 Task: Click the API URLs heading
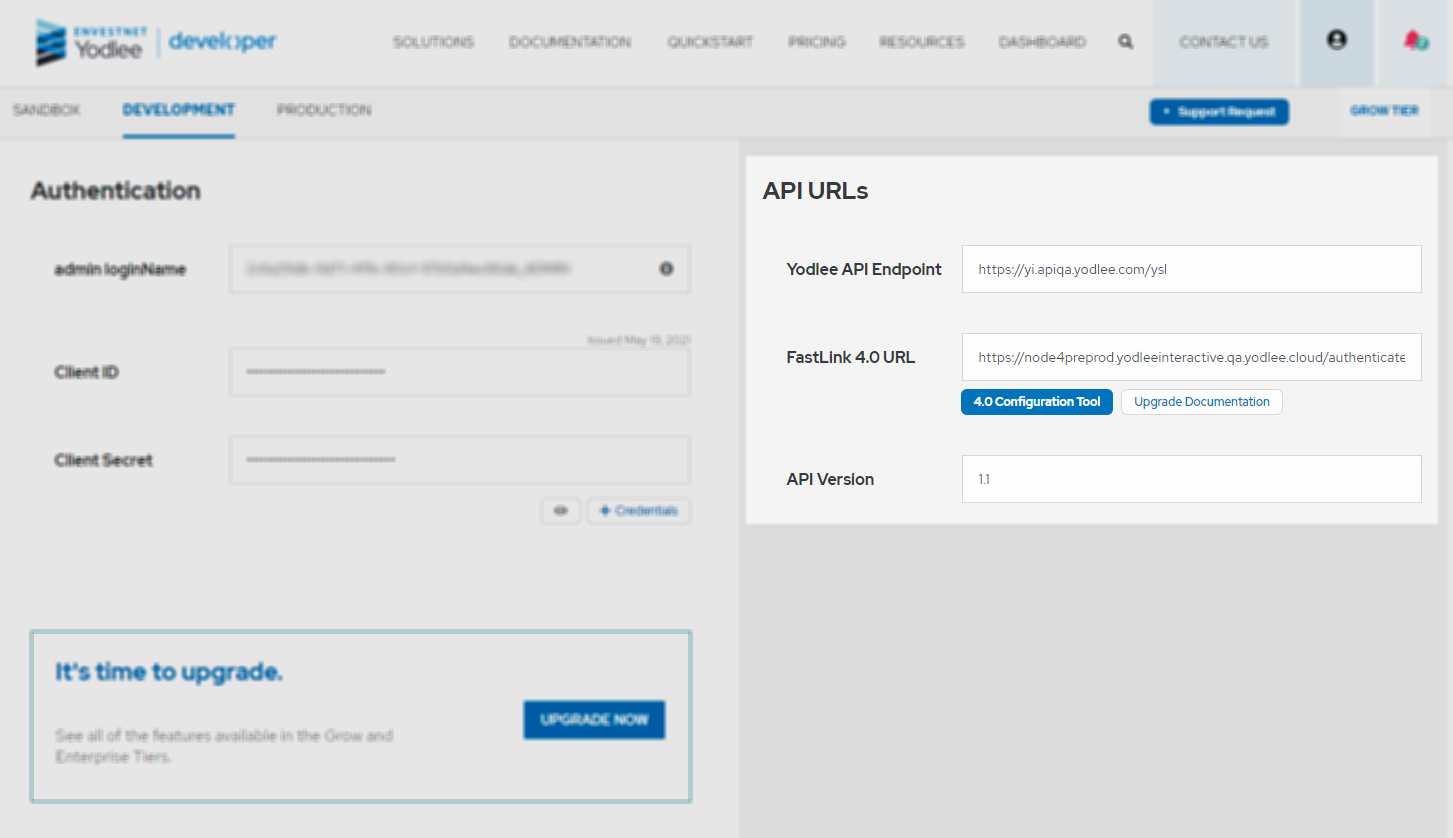(815, 191)
